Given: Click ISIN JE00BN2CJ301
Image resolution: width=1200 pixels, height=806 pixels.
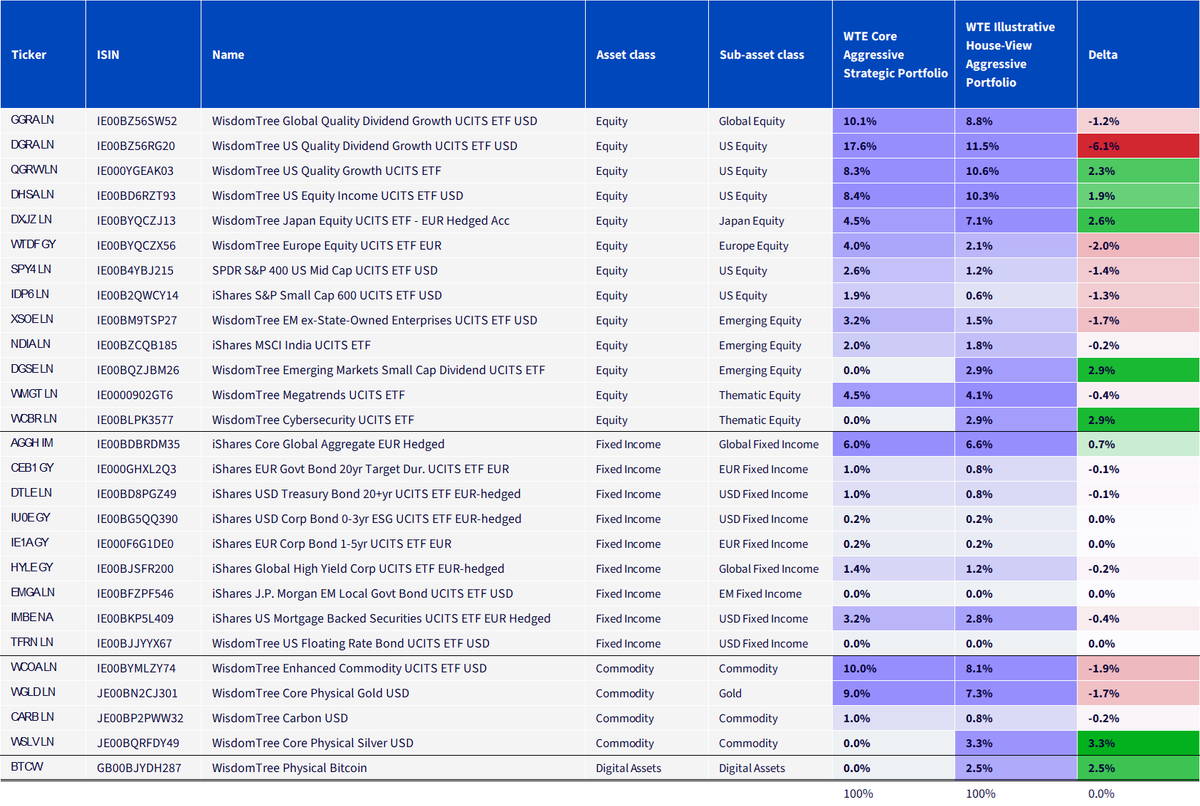Looking at the screenshot, I should [x=137, y=693].
